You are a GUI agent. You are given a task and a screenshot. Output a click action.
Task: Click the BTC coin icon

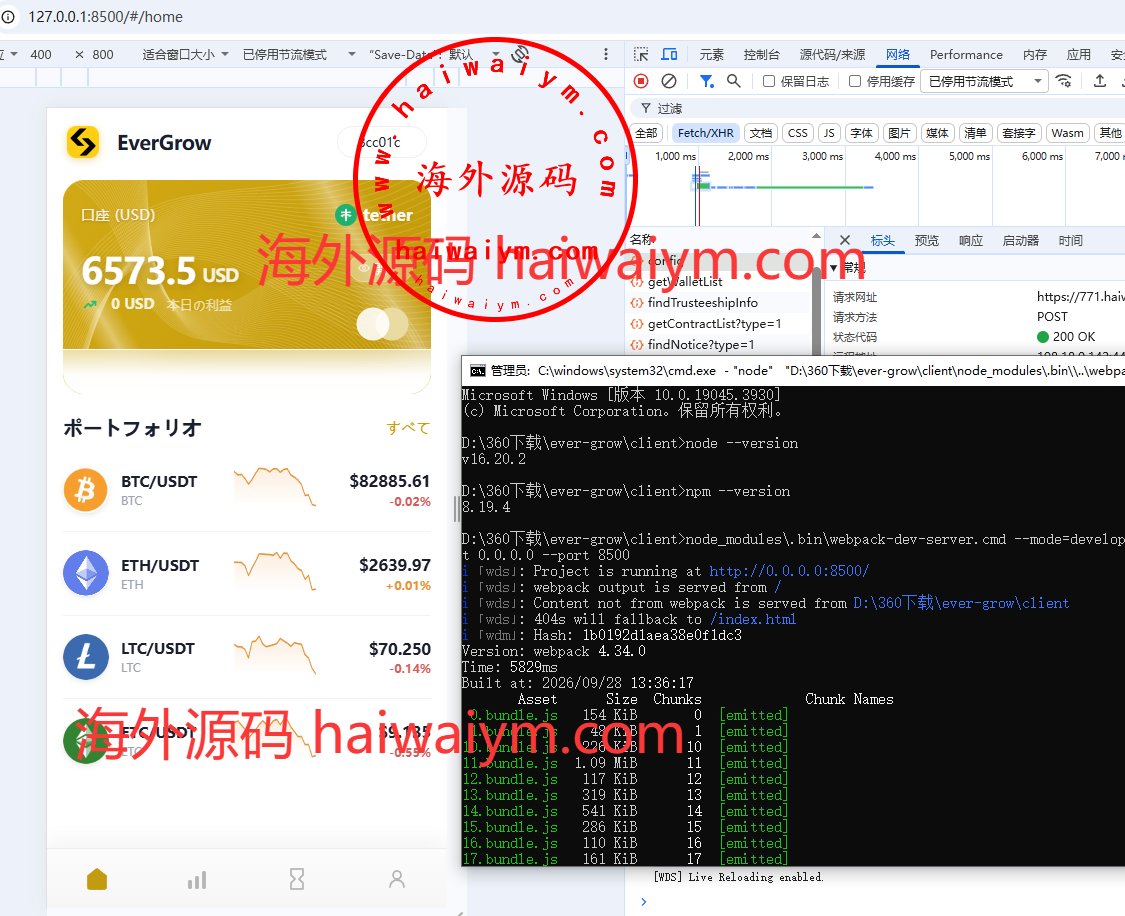(85, 491)
